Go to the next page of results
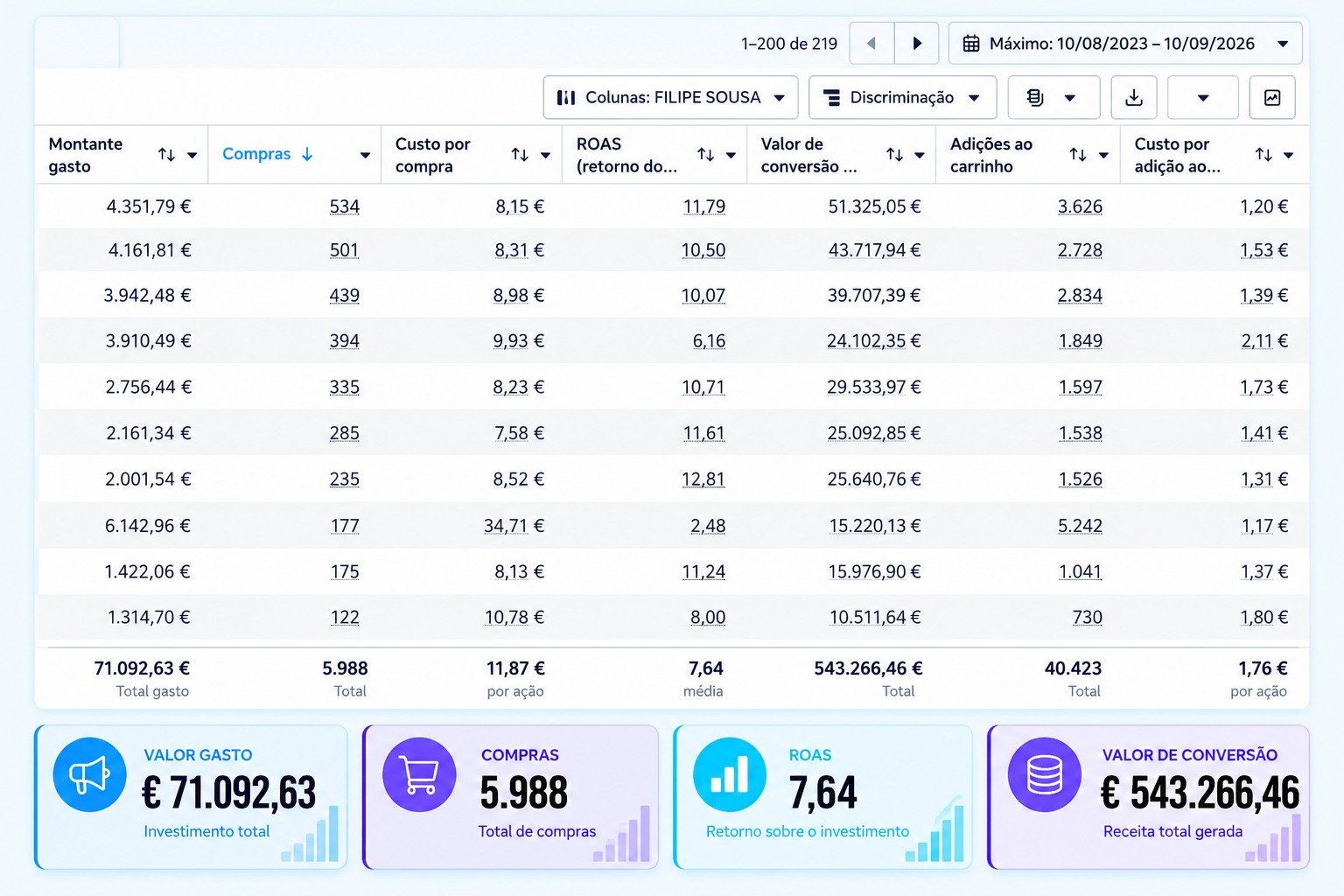 pos(916,44)
